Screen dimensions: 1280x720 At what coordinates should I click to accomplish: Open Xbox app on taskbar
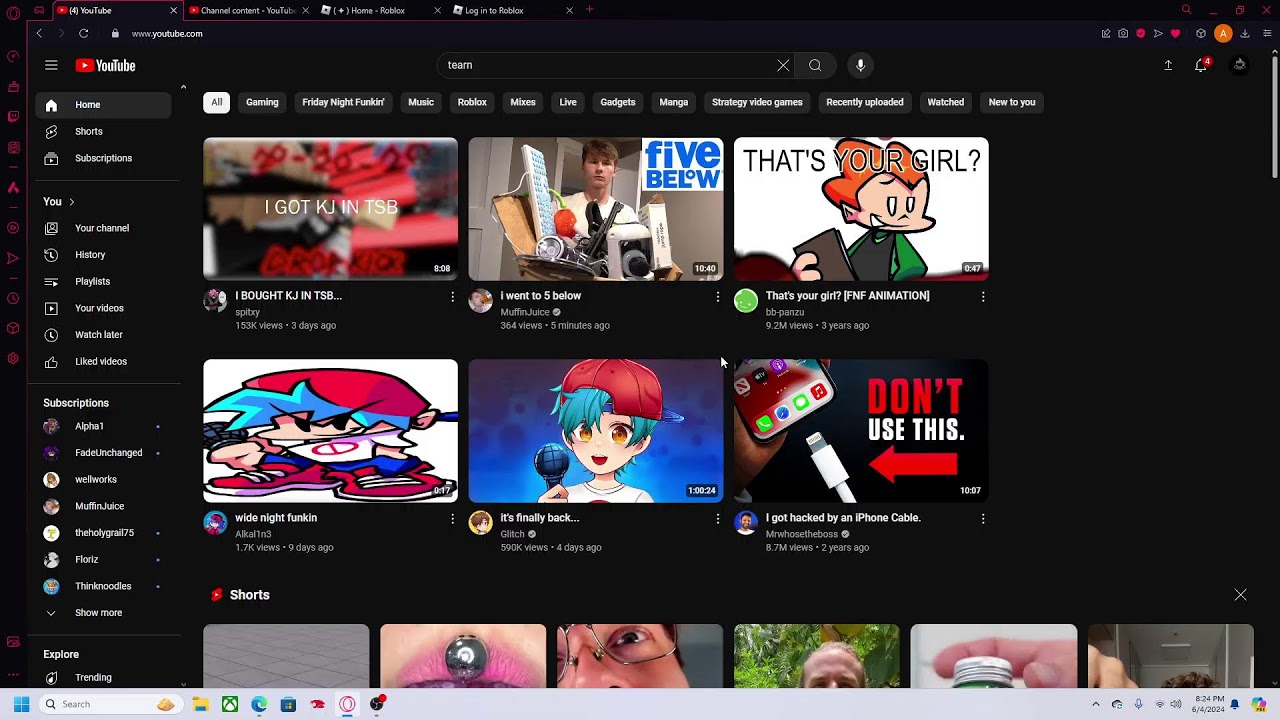230,704
